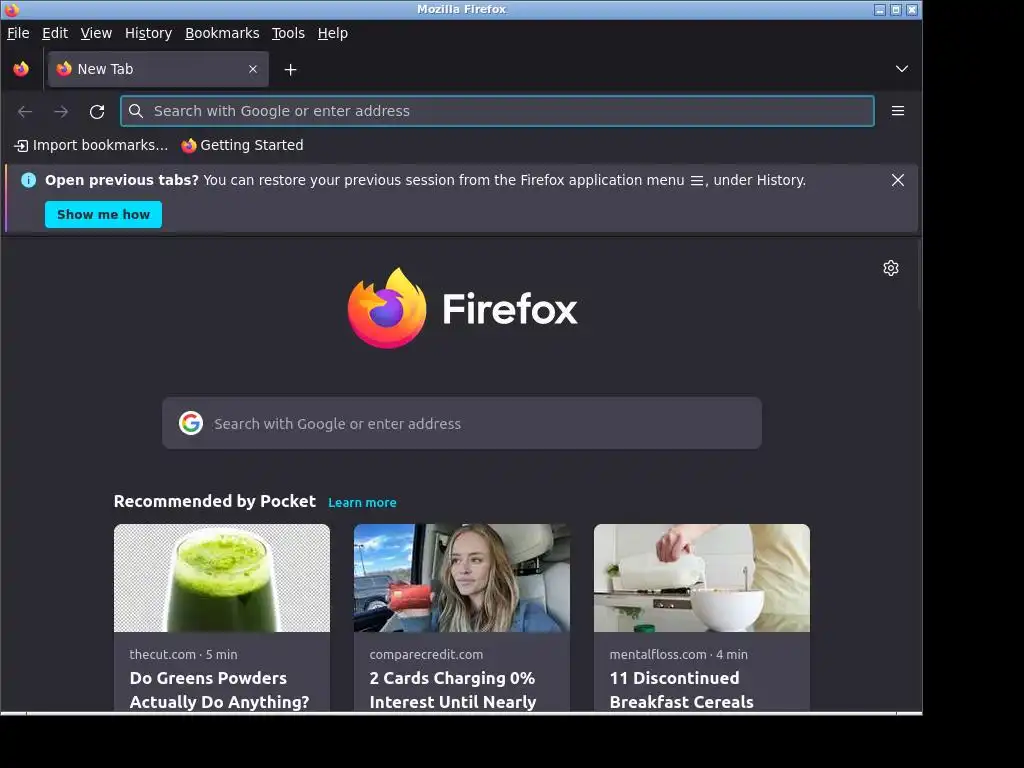Go forward with the forward arrow
This screenshot has width=1024, height=768.
click(x=61, y=112)
